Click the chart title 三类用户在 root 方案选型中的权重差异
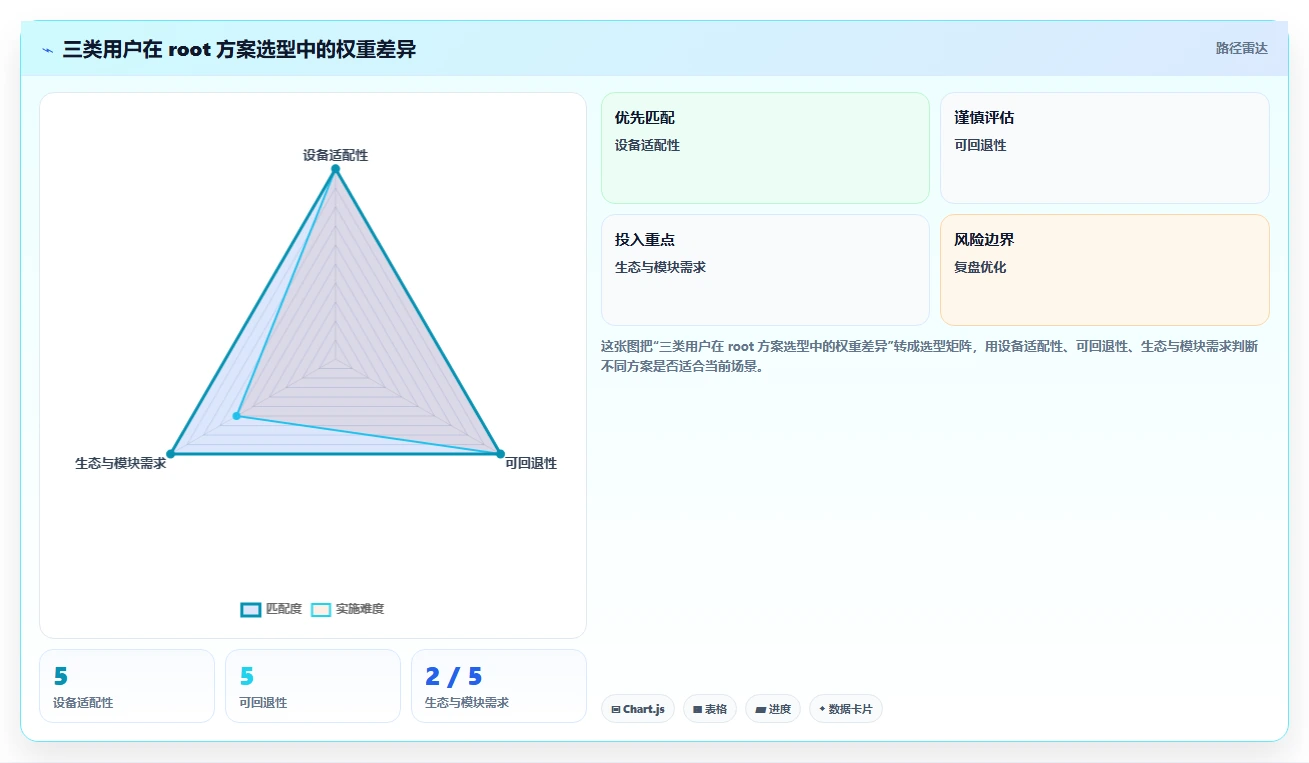 (x=239, y=49)
